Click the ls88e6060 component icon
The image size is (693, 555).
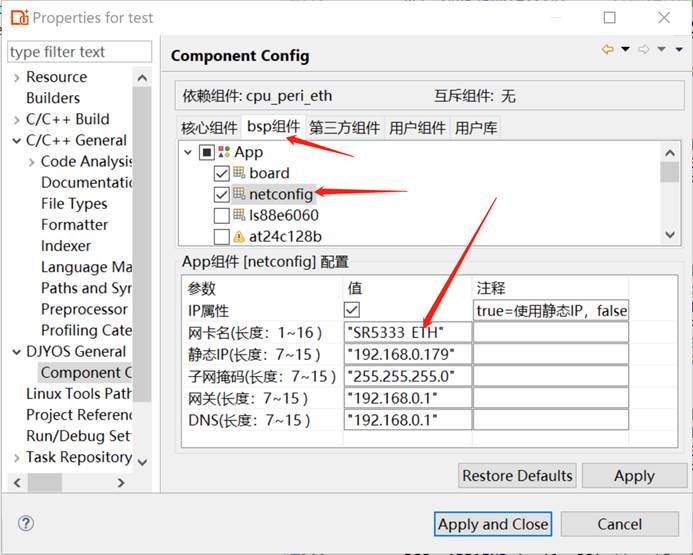tap(239, 215)
